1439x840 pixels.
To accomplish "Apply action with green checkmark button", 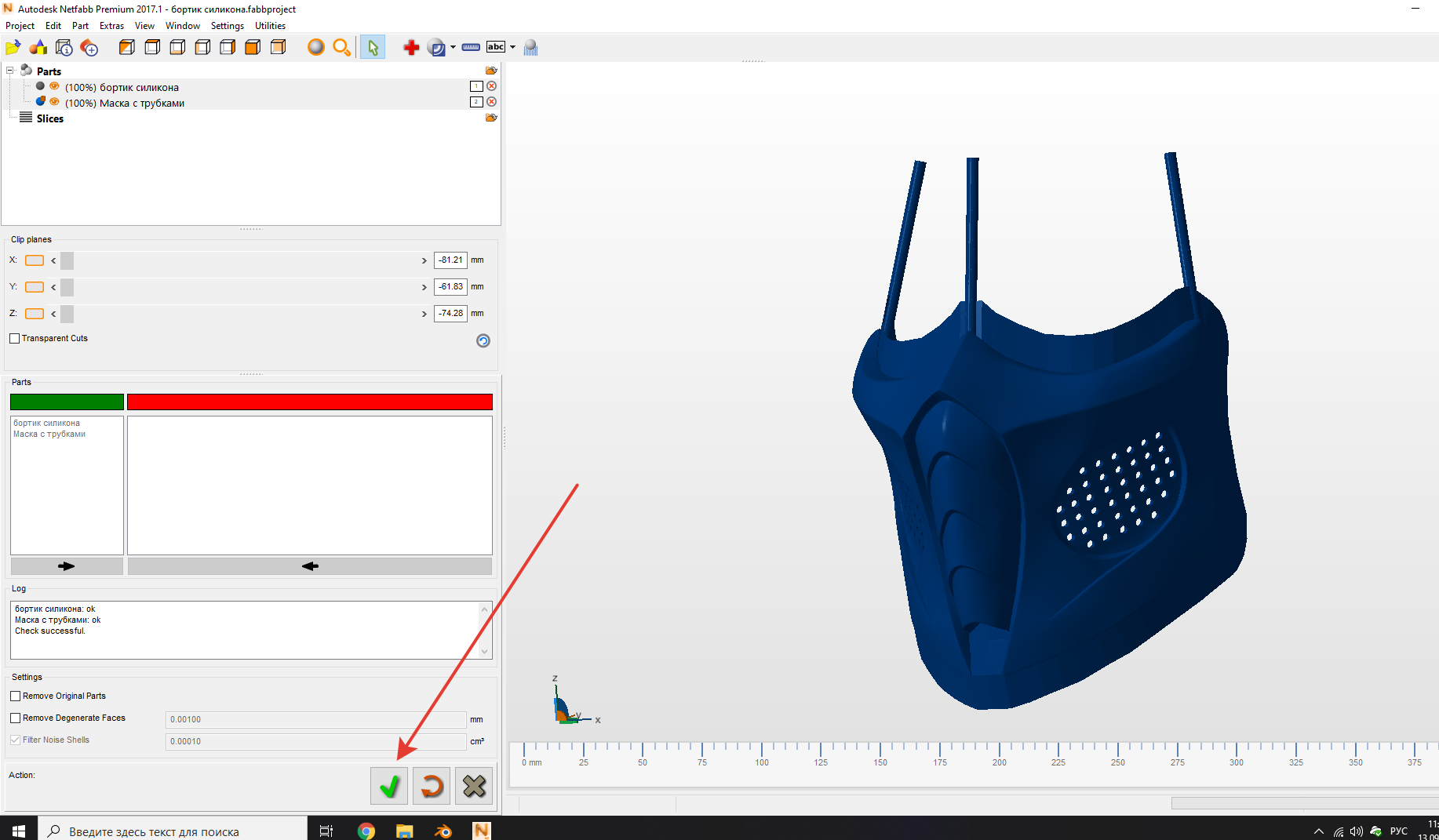I will coord(389,786).
